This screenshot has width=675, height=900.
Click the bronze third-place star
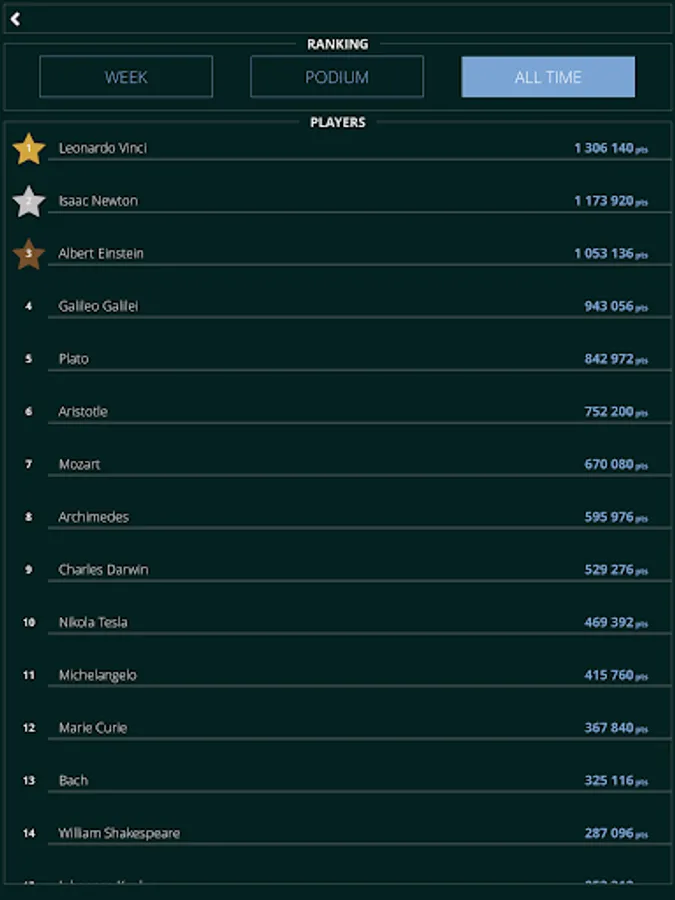pyautogui.click(x=29, y=254)
